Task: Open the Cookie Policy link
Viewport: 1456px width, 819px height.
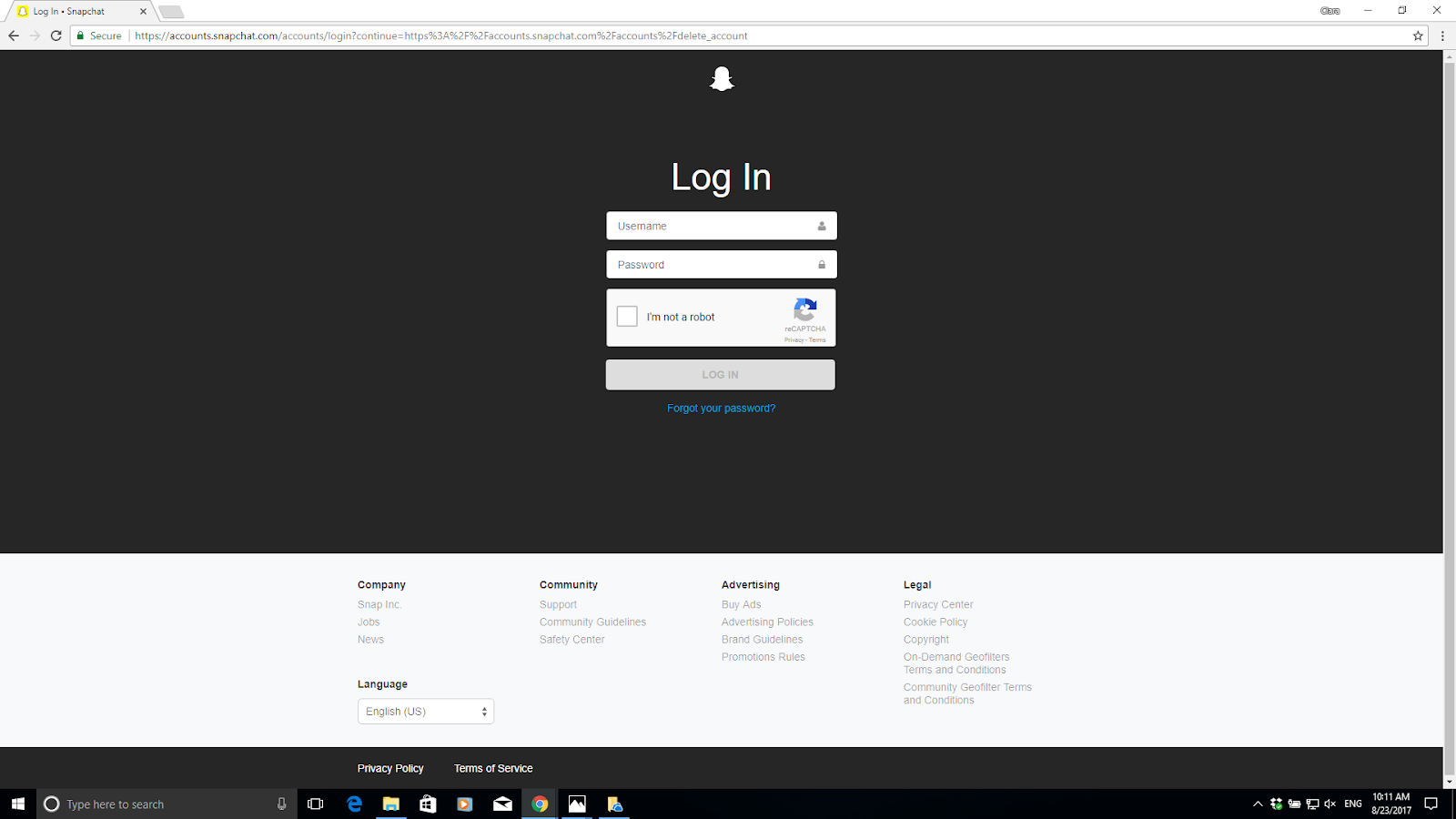Action: pos(935,622)
